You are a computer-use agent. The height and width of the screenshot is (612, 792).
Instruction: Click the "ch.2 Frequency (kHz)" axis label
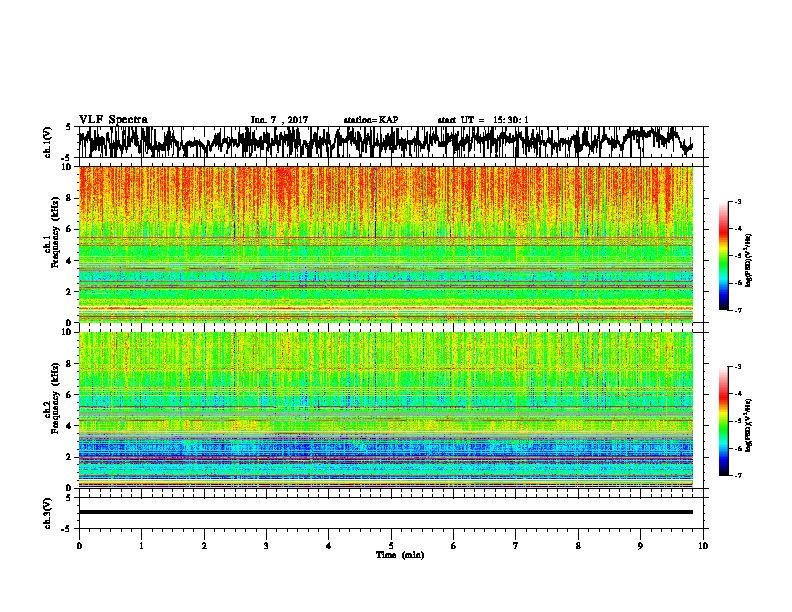[x=51, y=398]
